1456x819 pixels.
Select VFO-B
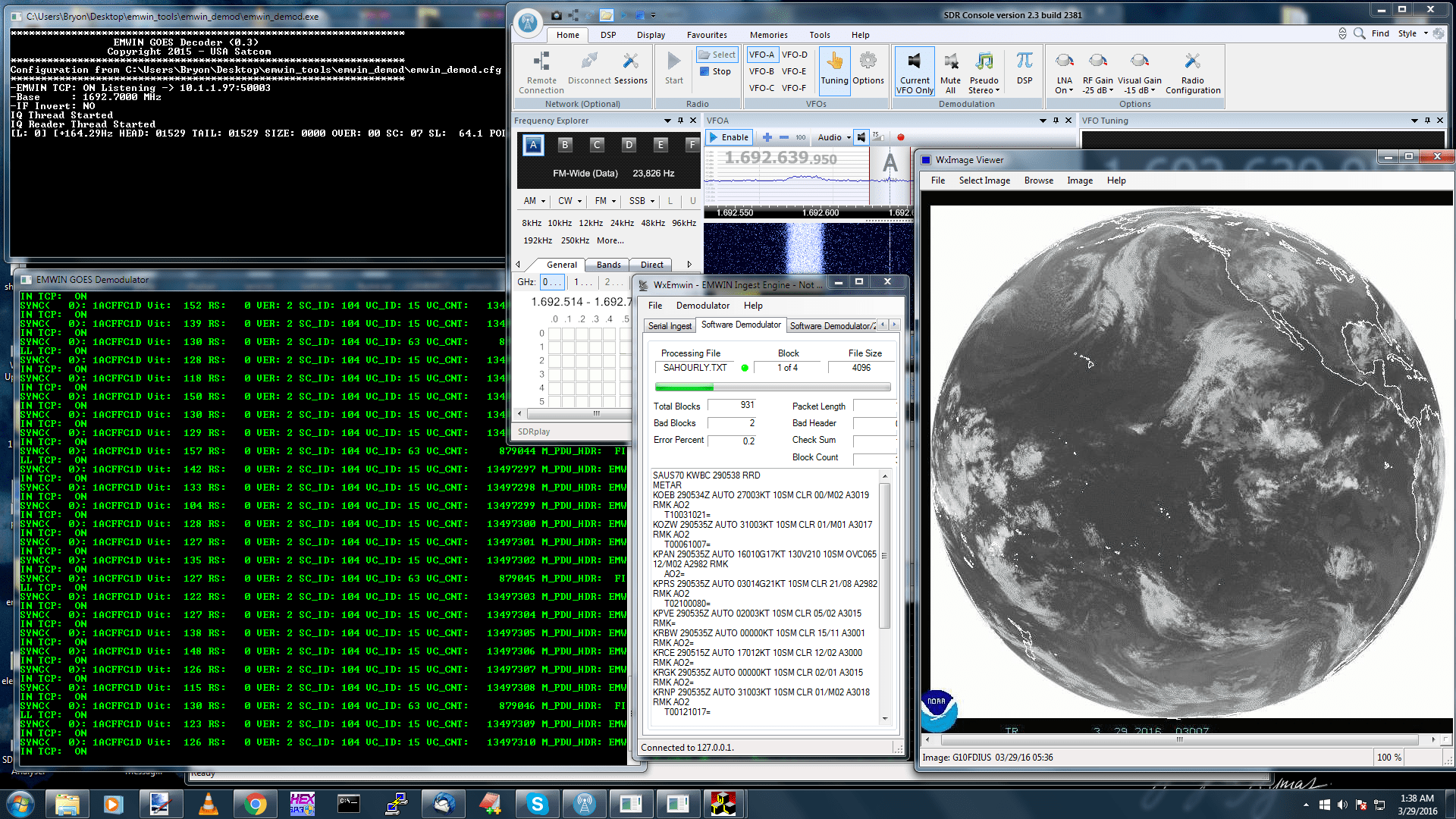click(x=761, y=71)
